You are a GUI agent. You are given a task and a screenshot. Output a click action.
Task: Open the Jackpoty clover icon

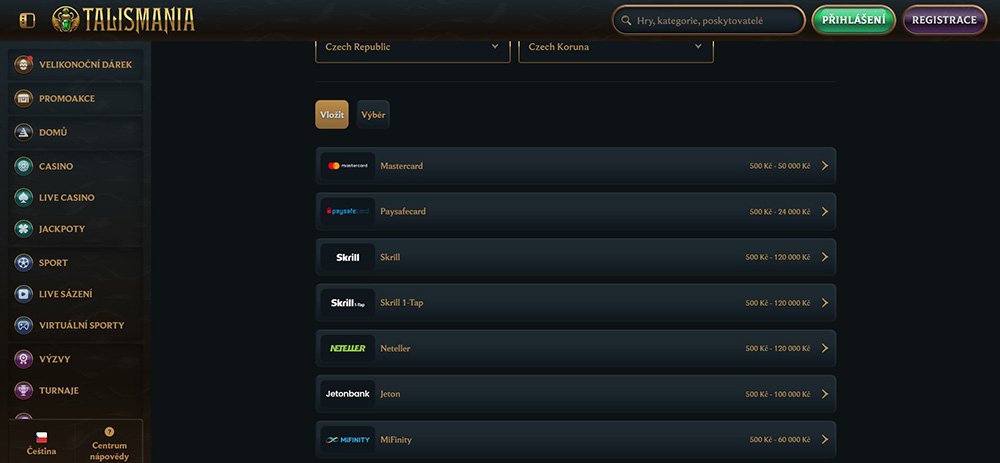(x=24, y=229)
